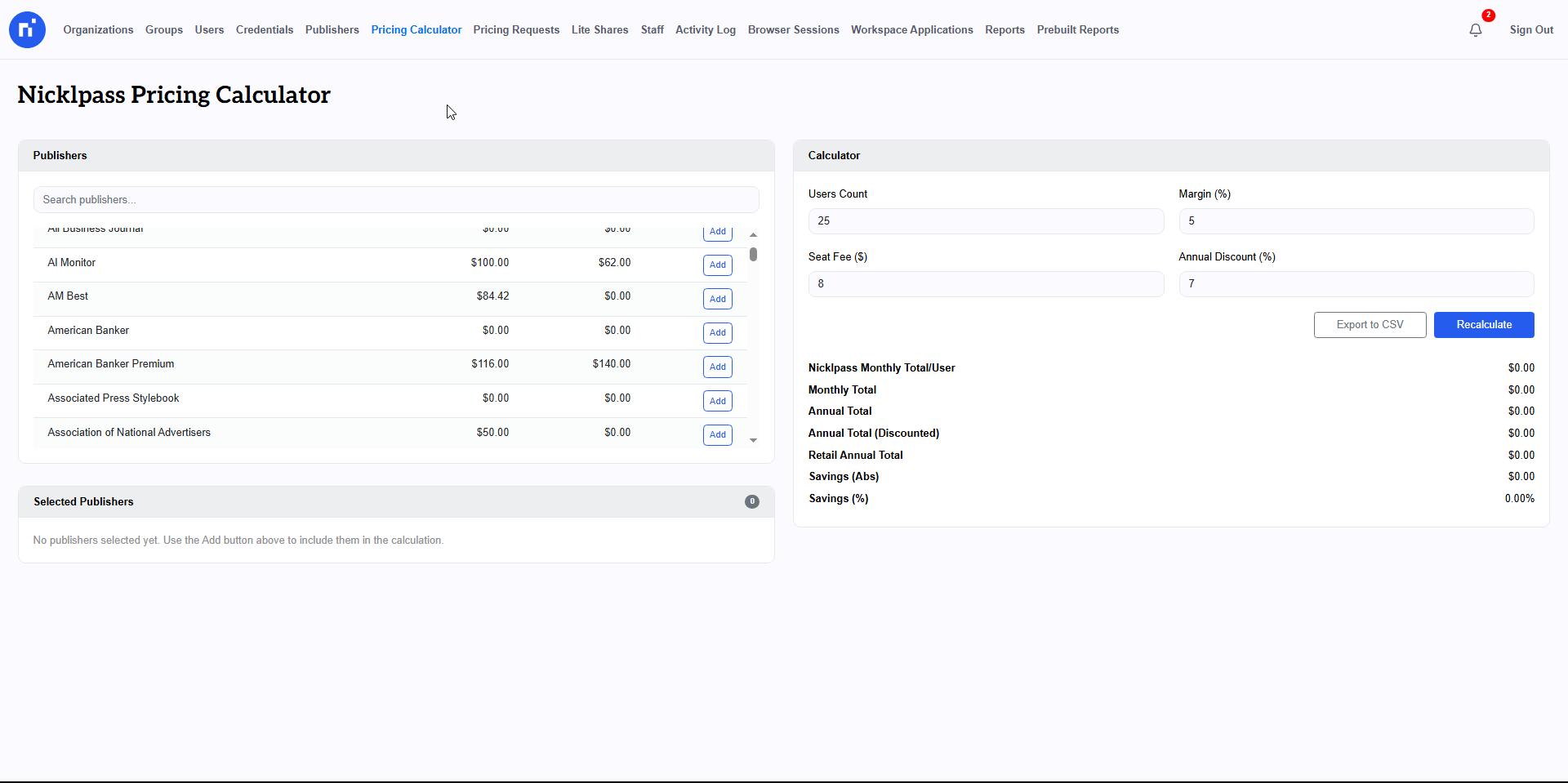Open the Prebuilt Reports tab

[x=1077, y=30]
